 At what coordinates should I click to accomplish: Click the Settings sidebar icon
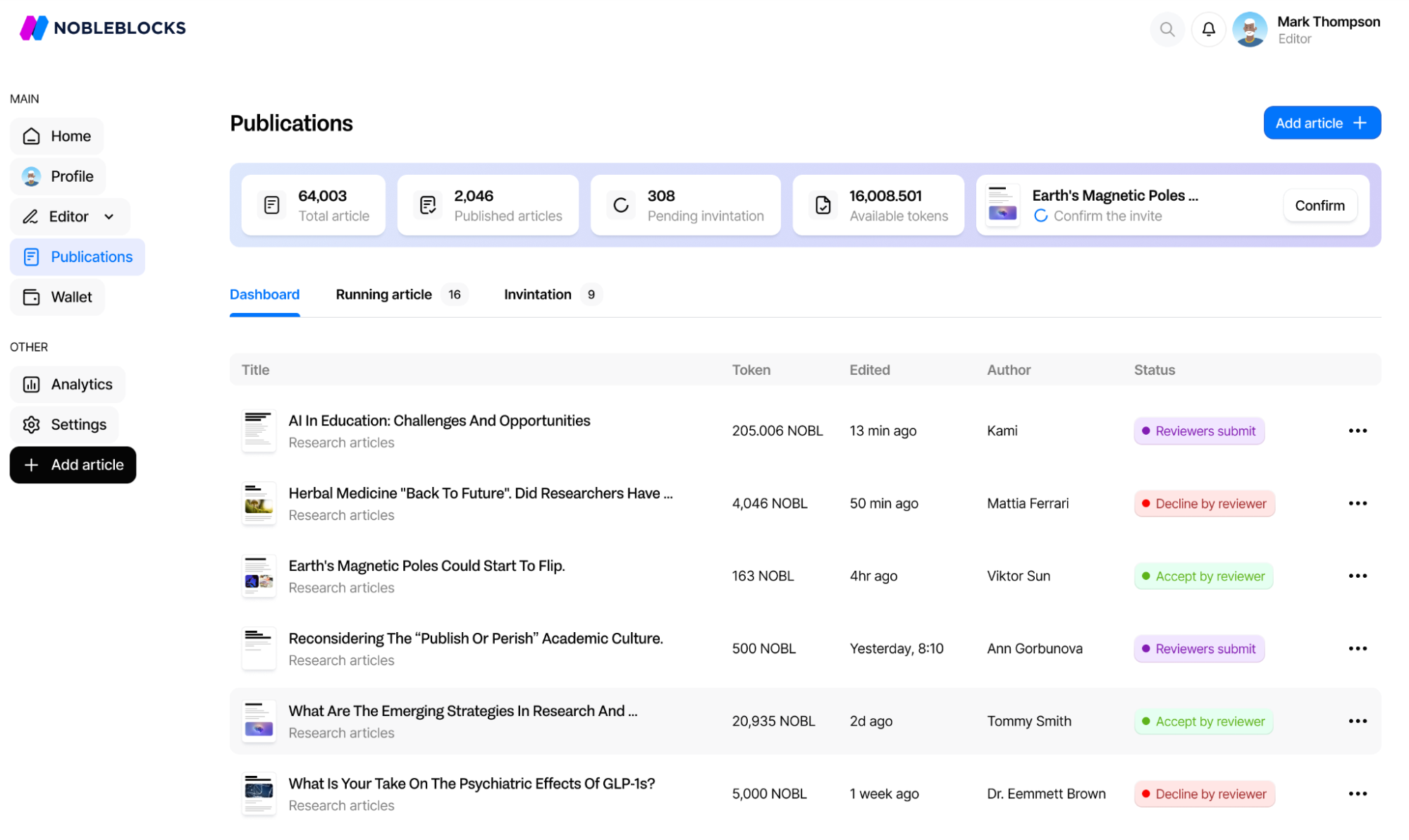(x=32, y=423)
